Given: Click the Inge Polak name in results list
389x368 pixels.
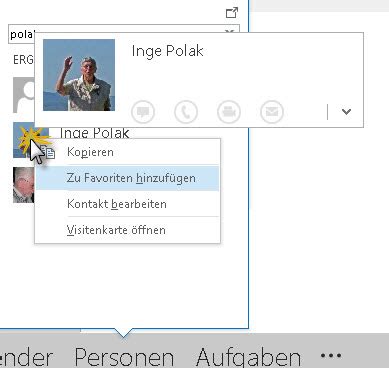Looking at the screenshot, I should [94, 133].
